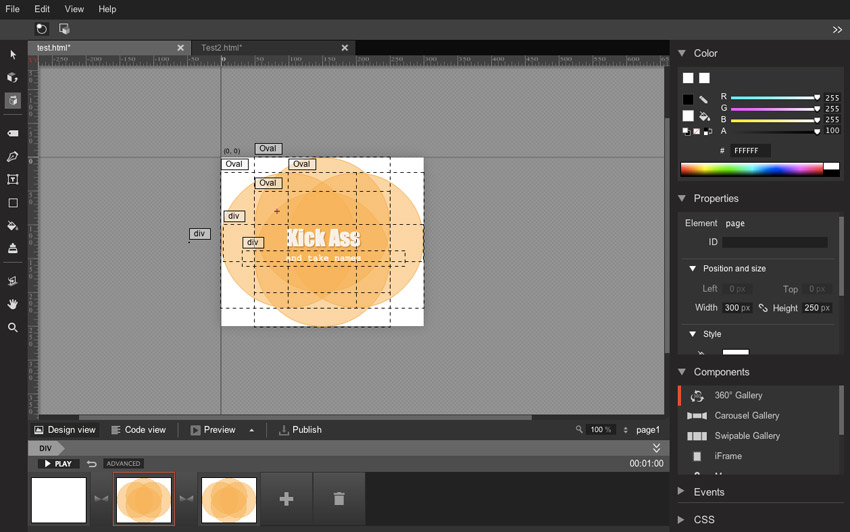Viewport: 850px width, 532px height.
Task: Click the 360° Gallery component icon
Action: 697,396
